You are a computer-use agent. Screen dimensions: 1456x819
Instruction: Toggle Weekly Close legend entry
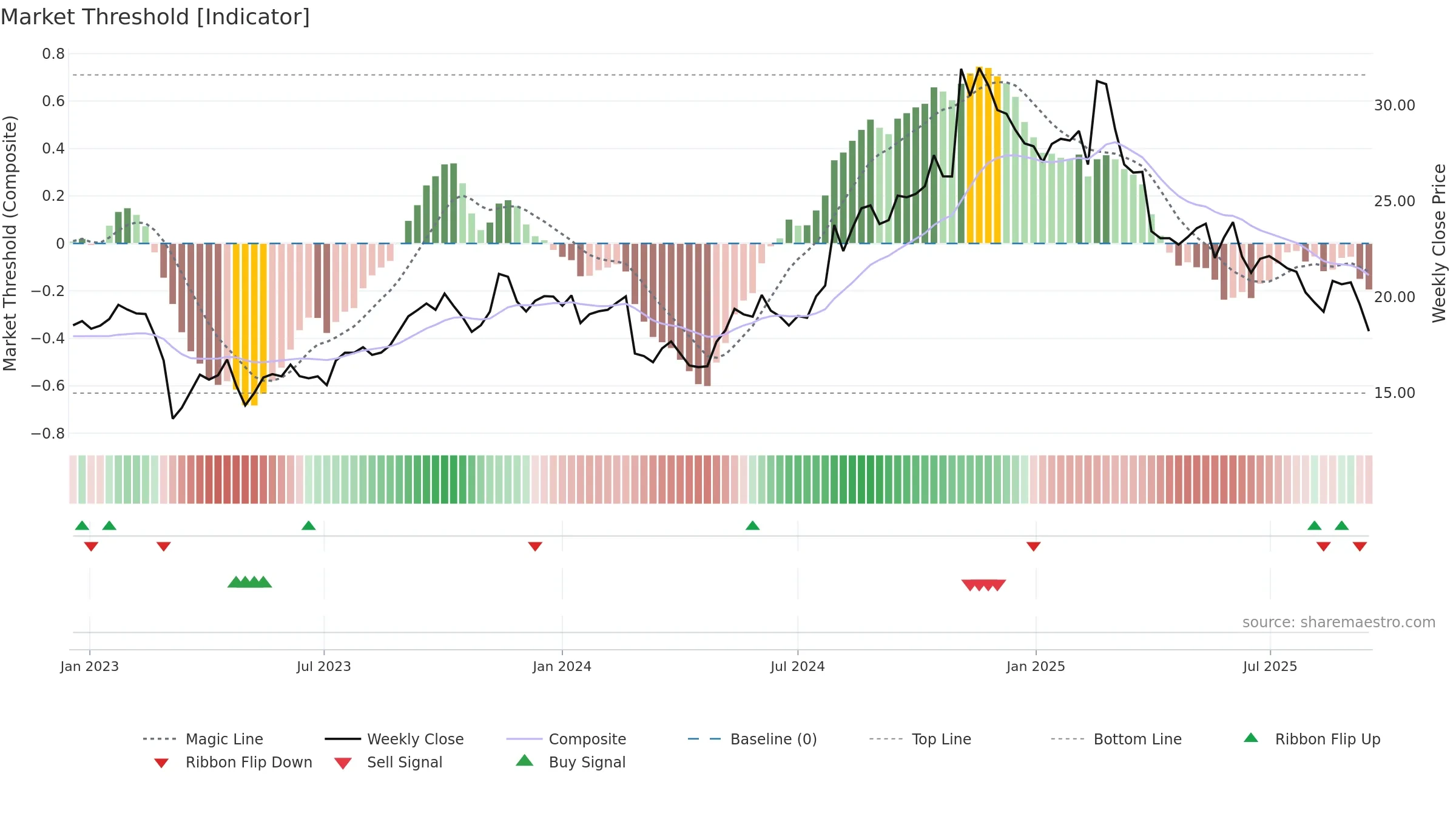pos(394,739)
